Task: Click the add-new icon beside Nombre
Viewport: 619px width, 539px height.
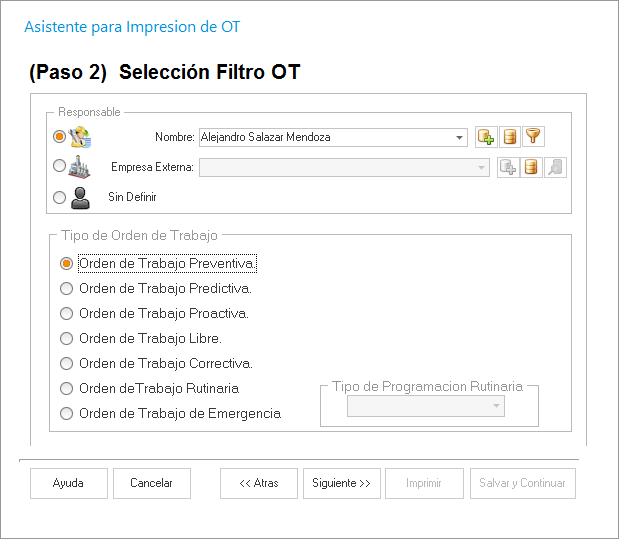Action: pyautogui.click(x=486, y=137)
